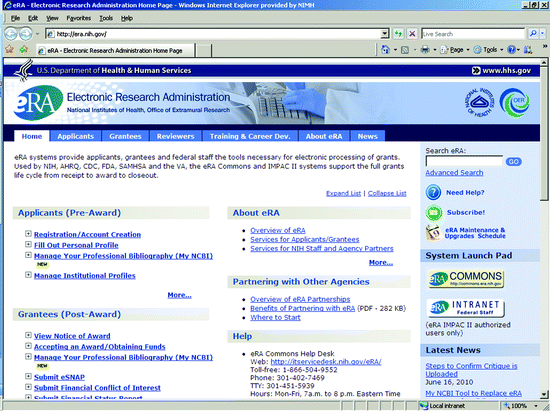550x411 pixels.
Task: Open the Page menu dropdown in toolbar
Action: point(455,50)
